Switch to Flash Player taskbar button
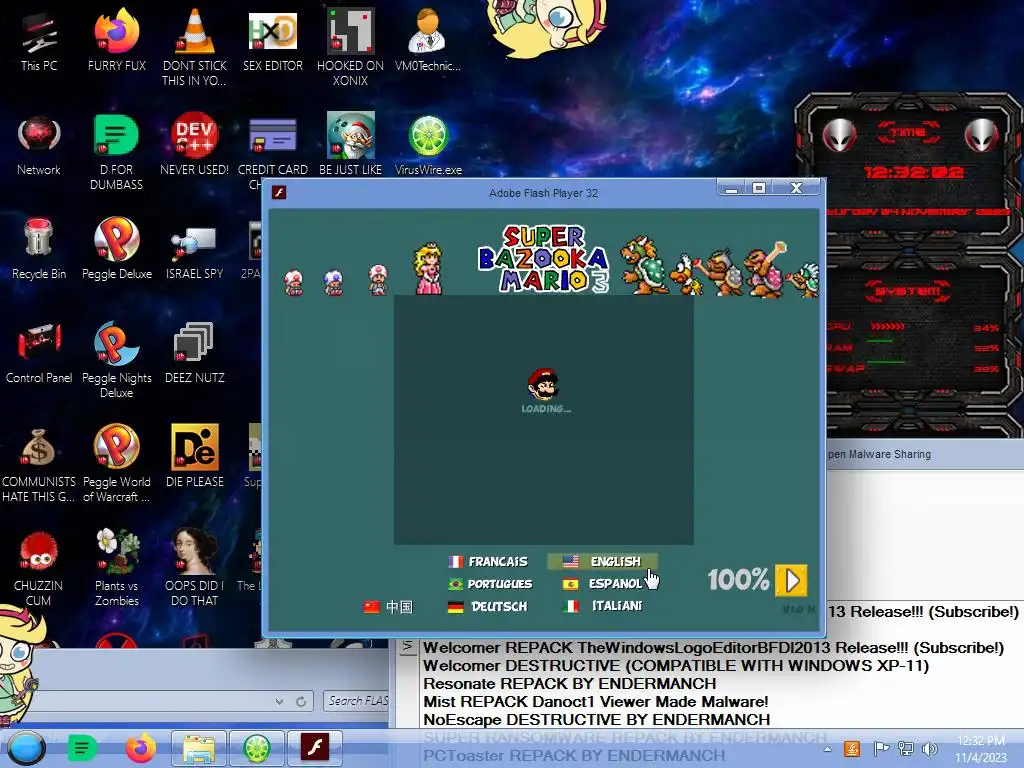 tap(315, 748)
